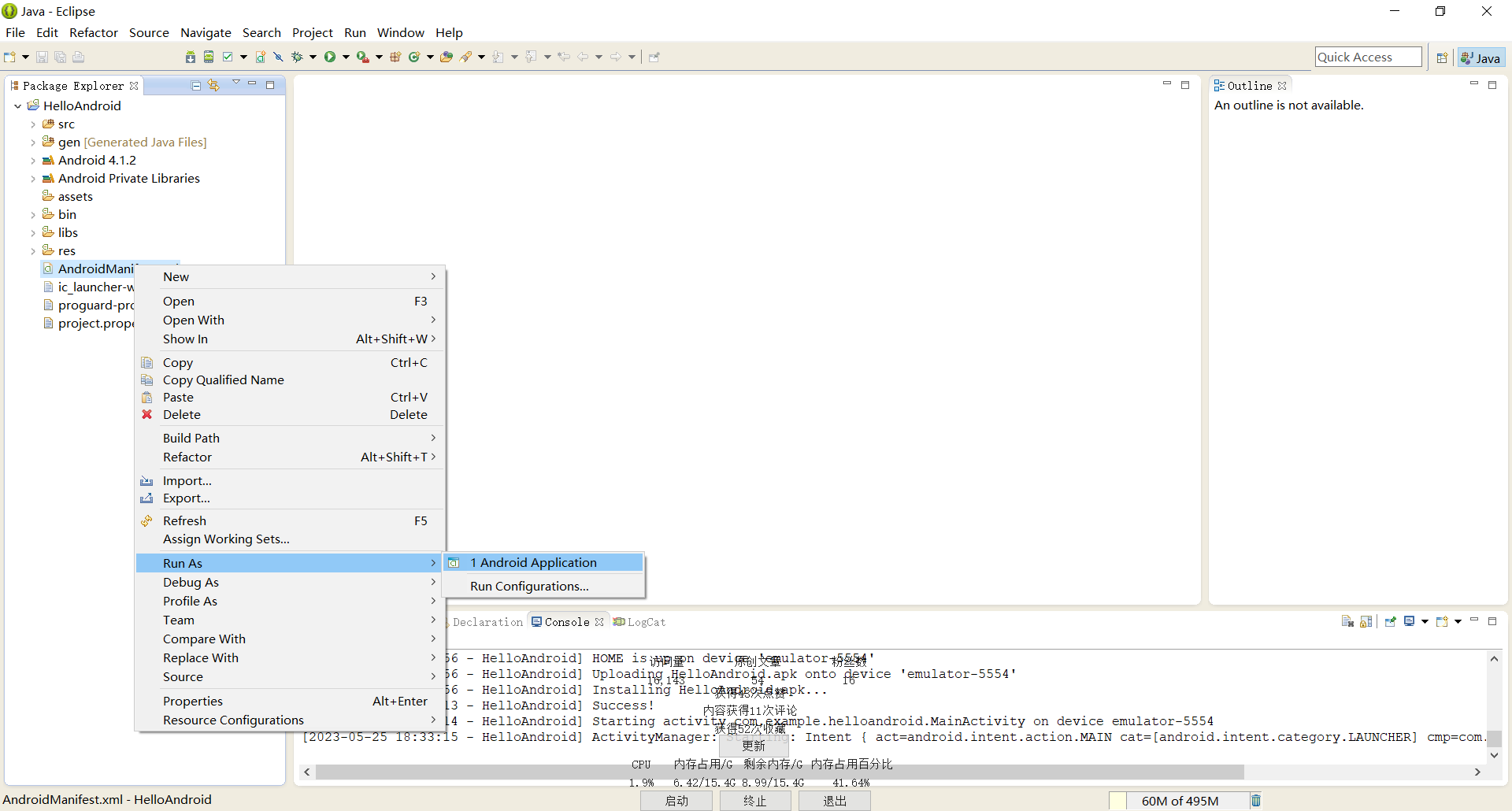Click the Console horizontal scrollbar thumb
Viewport: 1512px width, 811px height.
pyautogui.click(x=780, y=772)
